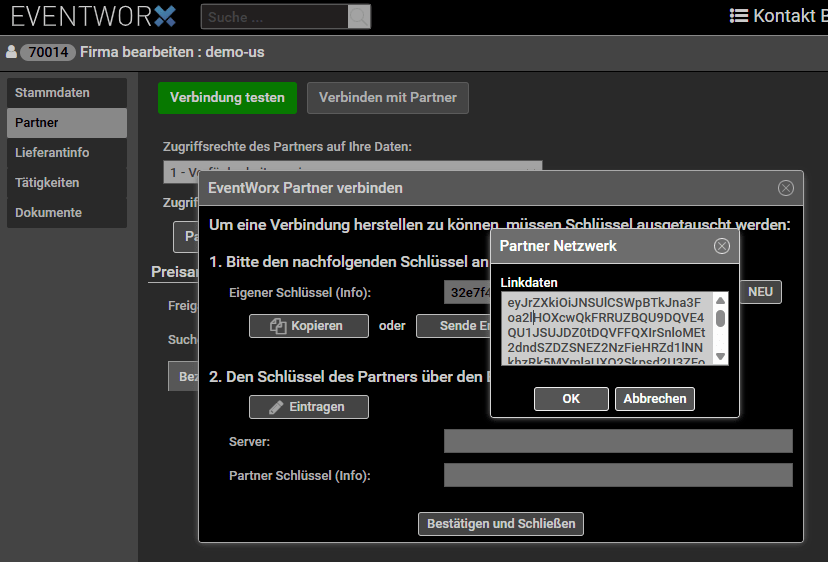Screen dimensions: 828x562
Task: Click the NEU button
Action: (x=760, y=292)
